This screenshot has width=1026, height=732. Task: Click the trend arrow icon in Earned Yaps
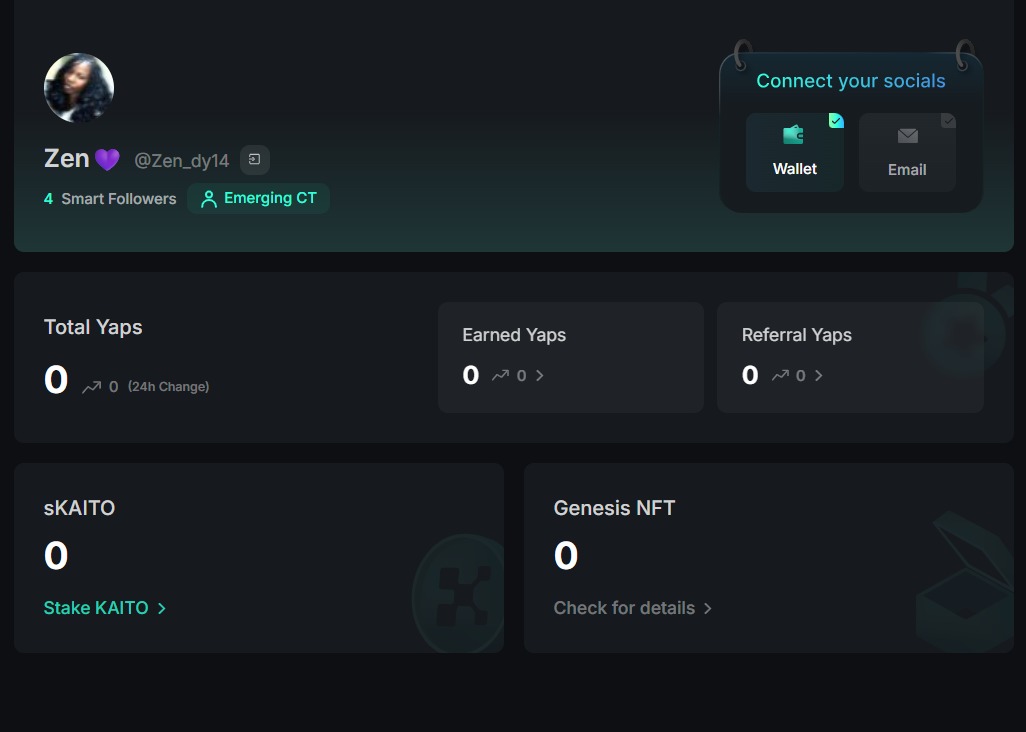pos(501,375)
